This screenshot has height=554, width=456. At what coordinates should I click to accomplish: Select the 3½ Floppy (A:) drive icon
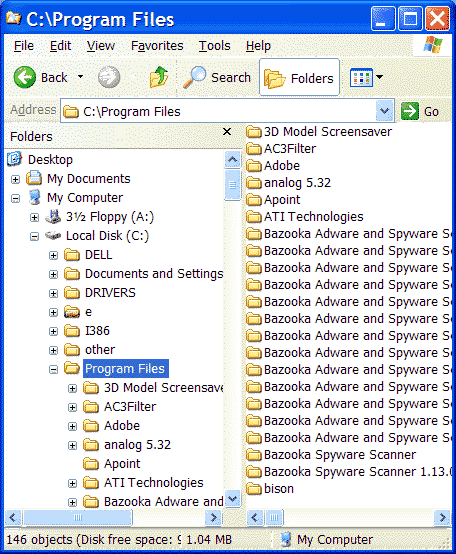[x=53, y=216]
